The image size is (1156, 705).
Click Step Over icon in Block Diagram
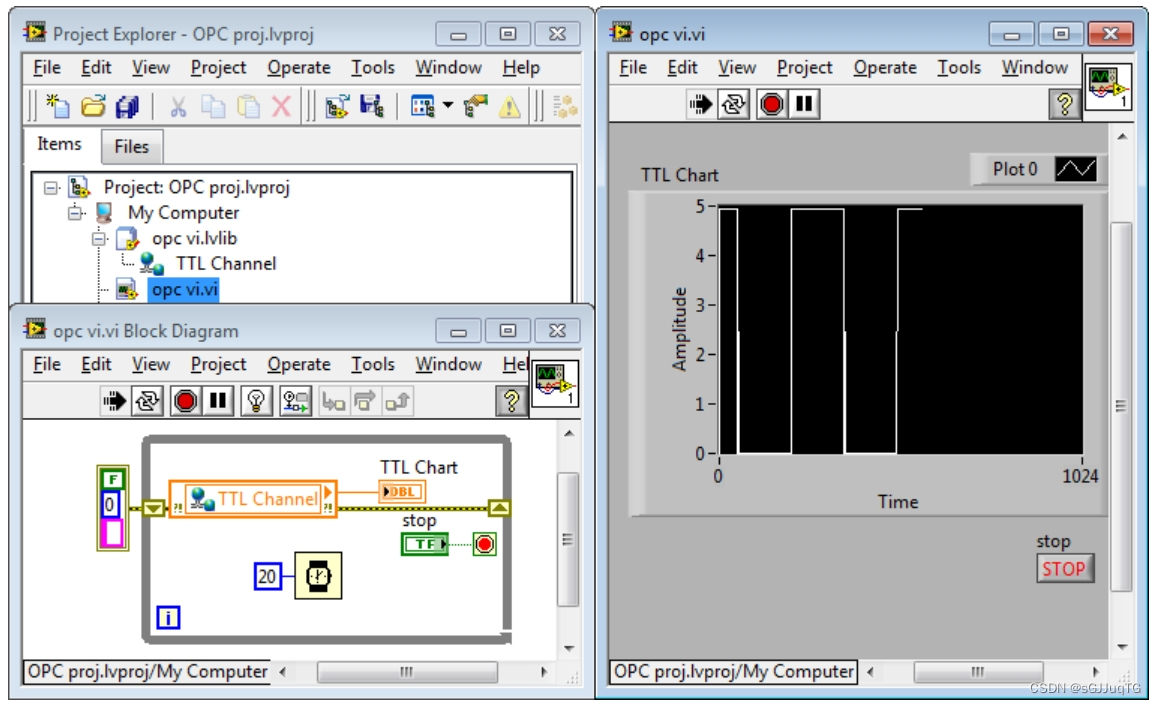(365, 402)
